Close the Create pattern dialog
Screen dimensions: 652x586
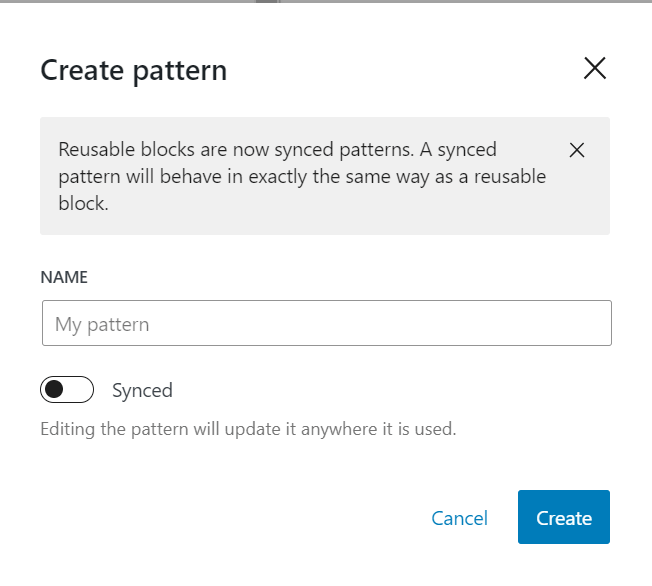point(595,68)
